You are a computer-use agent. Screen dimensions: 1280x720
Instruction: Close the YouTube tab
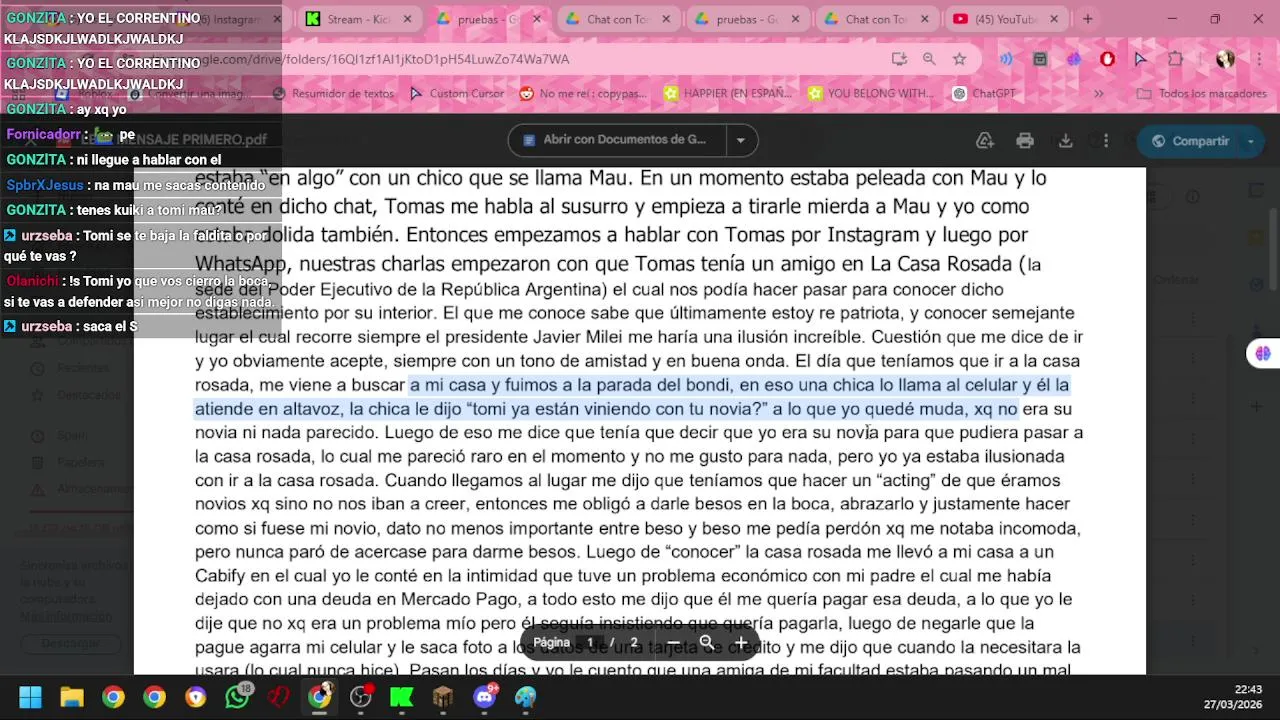tap(1054, 19)
